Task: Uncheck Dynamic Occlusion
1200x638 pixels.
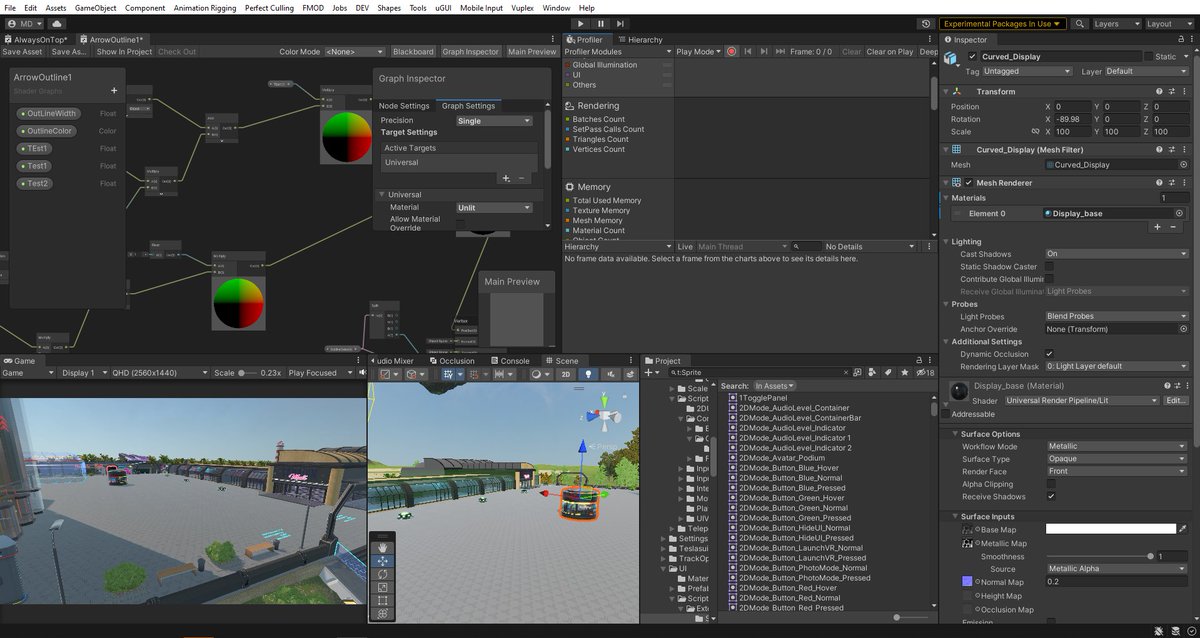Action: point(1050,353)
